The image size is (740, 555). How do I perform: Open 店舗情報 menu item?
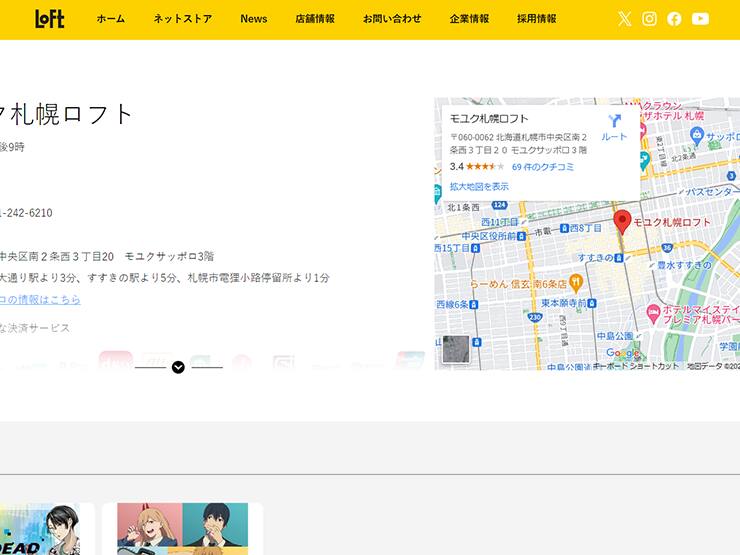(x=315, y=19)
